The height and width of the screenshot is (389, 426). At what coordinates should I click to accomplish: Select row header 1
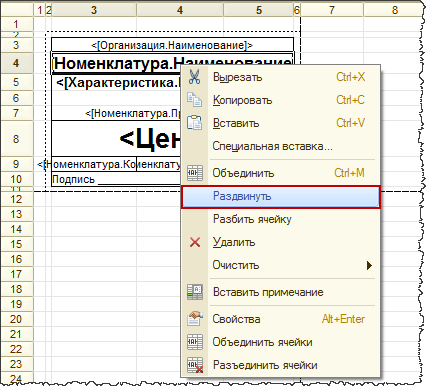(x=17, y=24)
